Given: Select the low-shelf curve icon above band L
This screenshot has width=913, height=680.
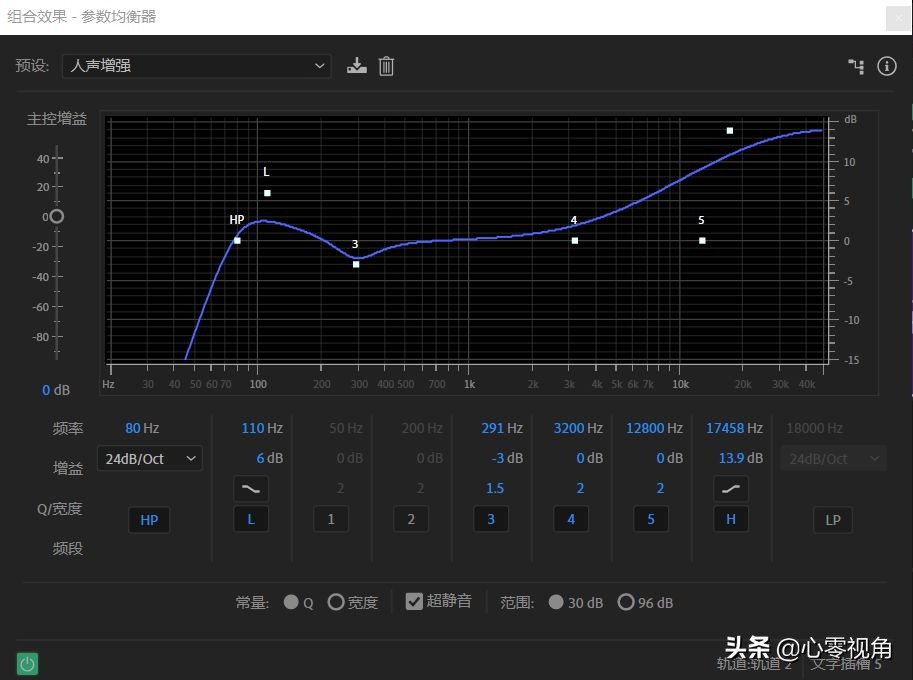Looking at the screenshot, I should click(x=251, y=489).
